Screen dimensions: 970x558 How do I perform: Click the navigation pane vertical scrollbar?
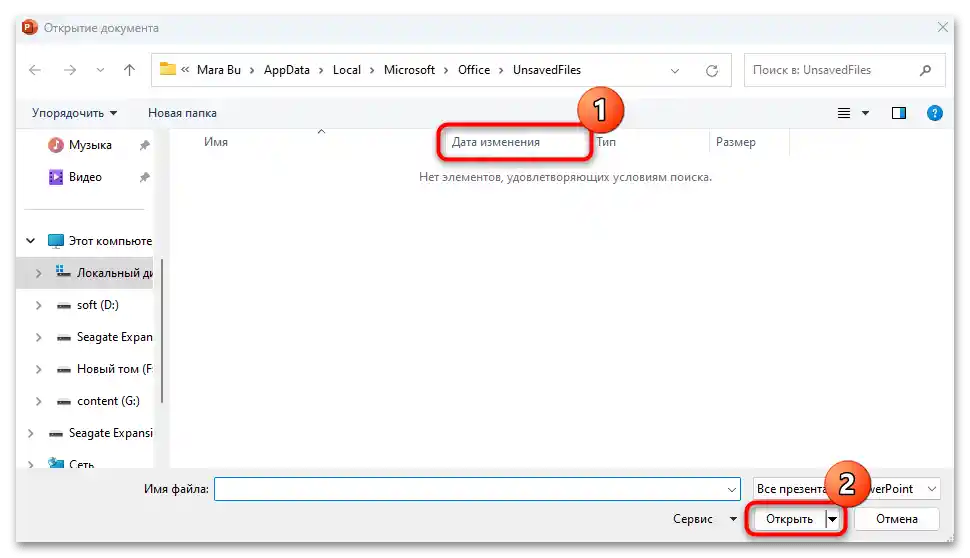(x=162, y=332)
